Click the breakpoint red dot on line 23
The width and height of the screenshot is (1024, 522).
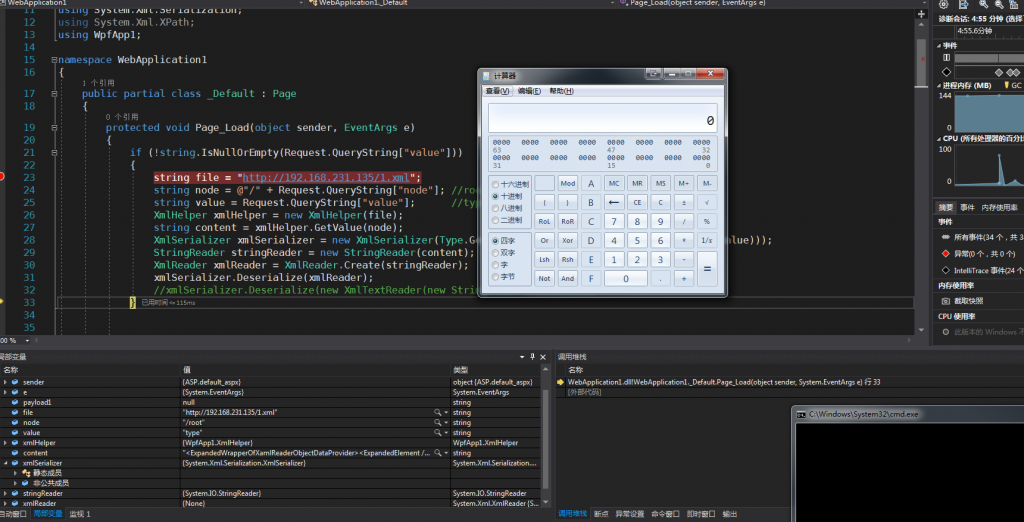click(x=2, y=176)
